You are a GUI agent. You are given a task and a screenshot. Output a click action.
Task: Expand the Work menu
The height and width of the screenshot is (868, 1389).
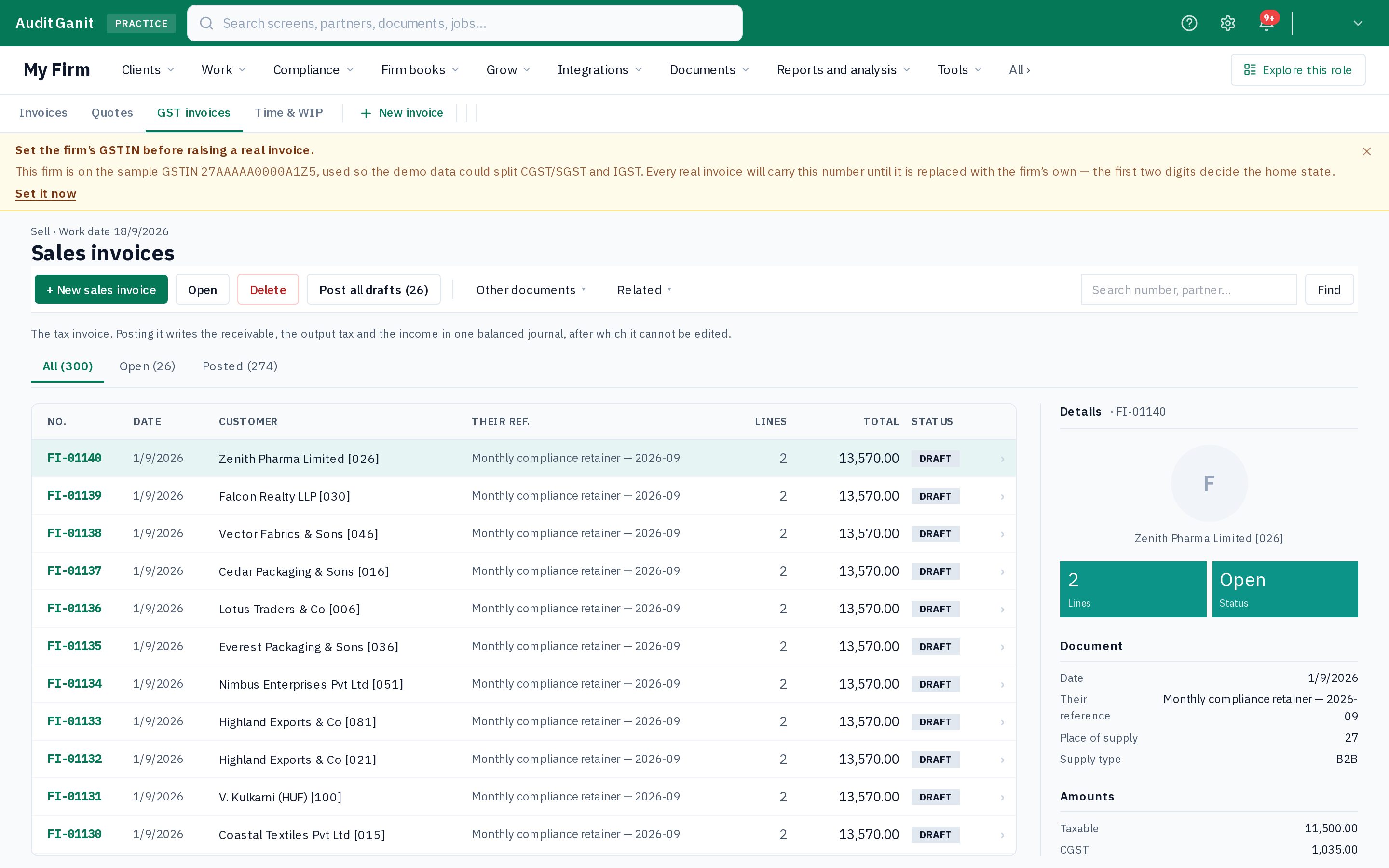coord(223,69)
